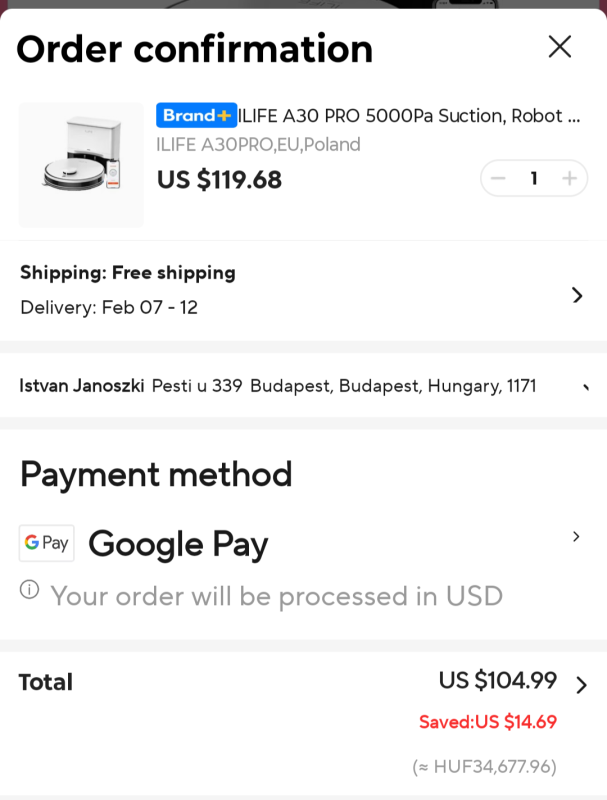
Task: Open payment method options chevron
Action: 576,537
